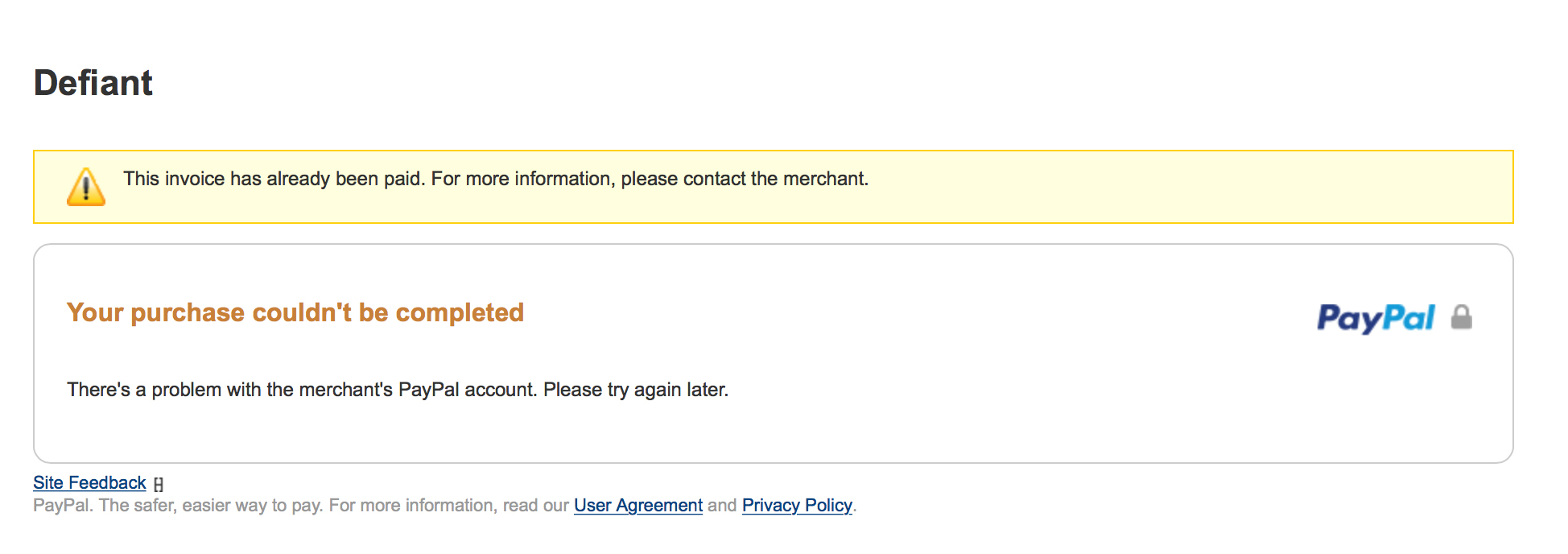Screen dimensions: 1568x554
Task: Click blank right side of yellow alert banner
Action: [1207, 187]
